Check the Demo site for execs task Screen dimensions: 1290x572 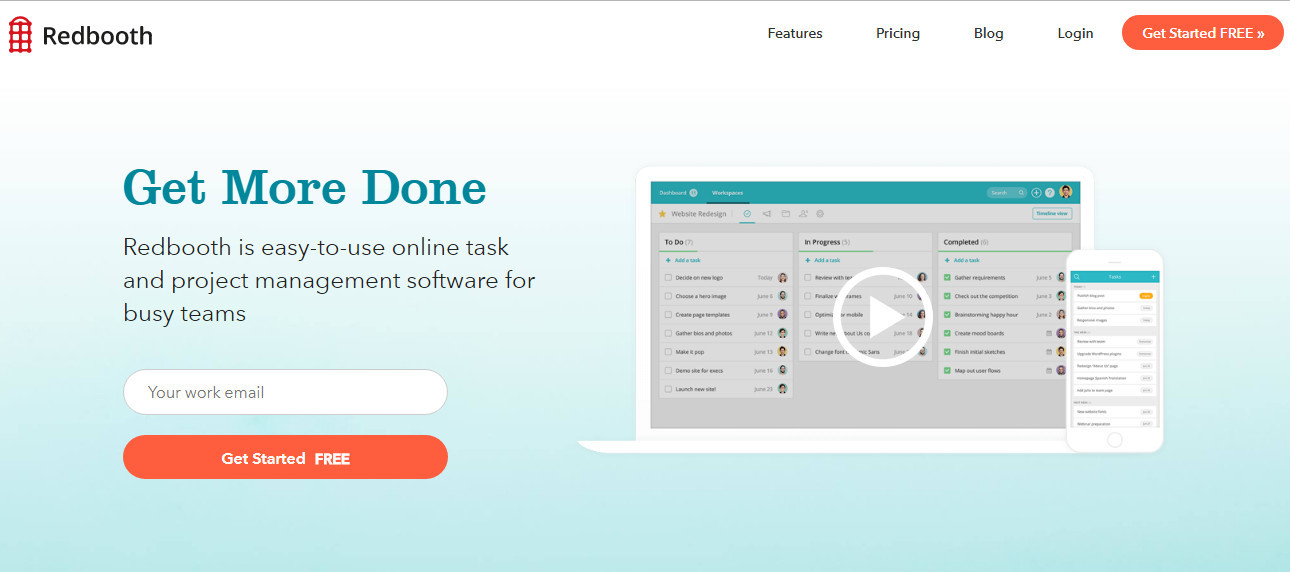point(668,370)
